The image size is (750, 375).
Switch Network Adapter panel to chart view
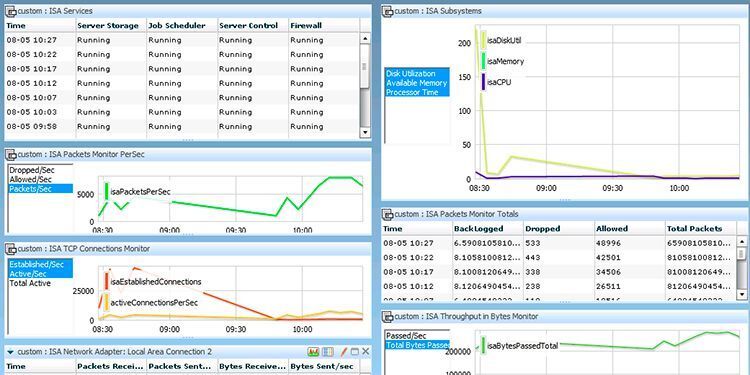314,352
